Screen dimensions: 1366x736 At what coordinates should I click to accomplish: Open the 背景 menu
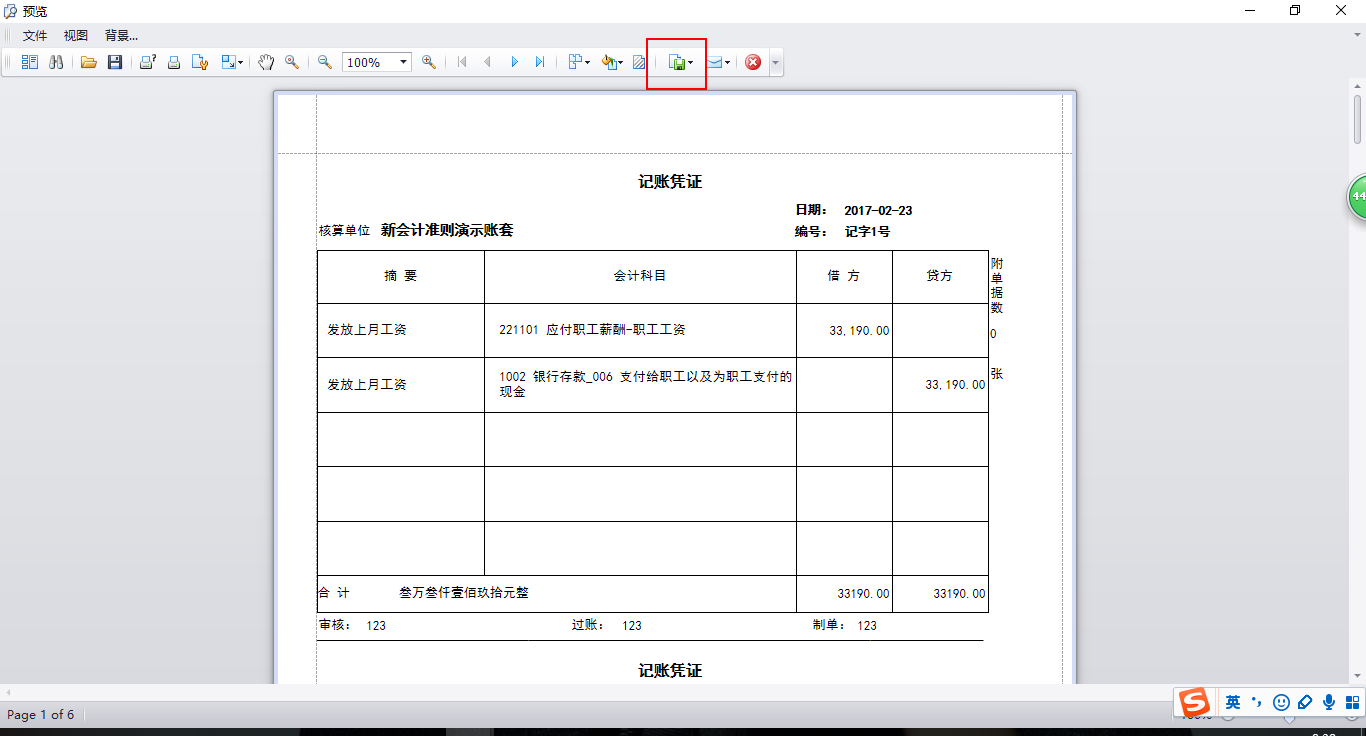pyautogui.click(x=121, y=36)
